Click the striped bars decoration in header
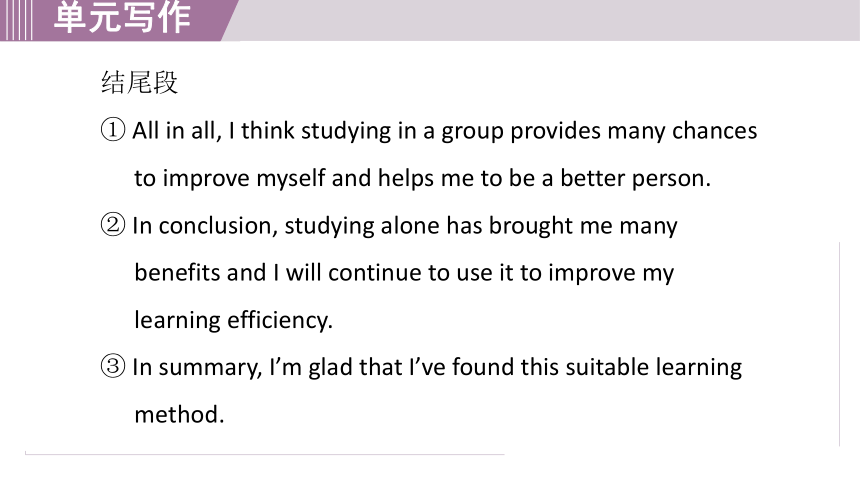Image resolution: width=860 pixels, height=484 pixels. pos(16,20)
